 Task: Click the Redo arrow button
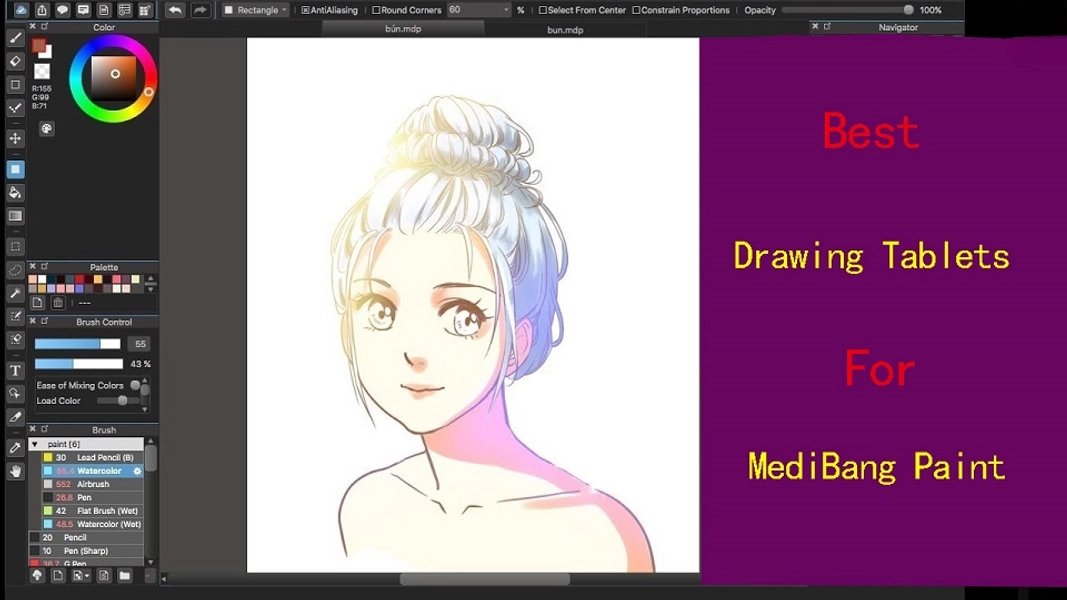click(x=200, y=9)
